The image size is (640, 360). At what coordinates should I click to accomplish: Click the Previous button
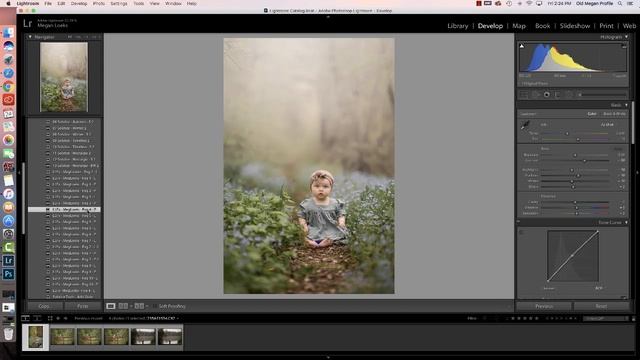pyautogui.click(x=544, y=306)
